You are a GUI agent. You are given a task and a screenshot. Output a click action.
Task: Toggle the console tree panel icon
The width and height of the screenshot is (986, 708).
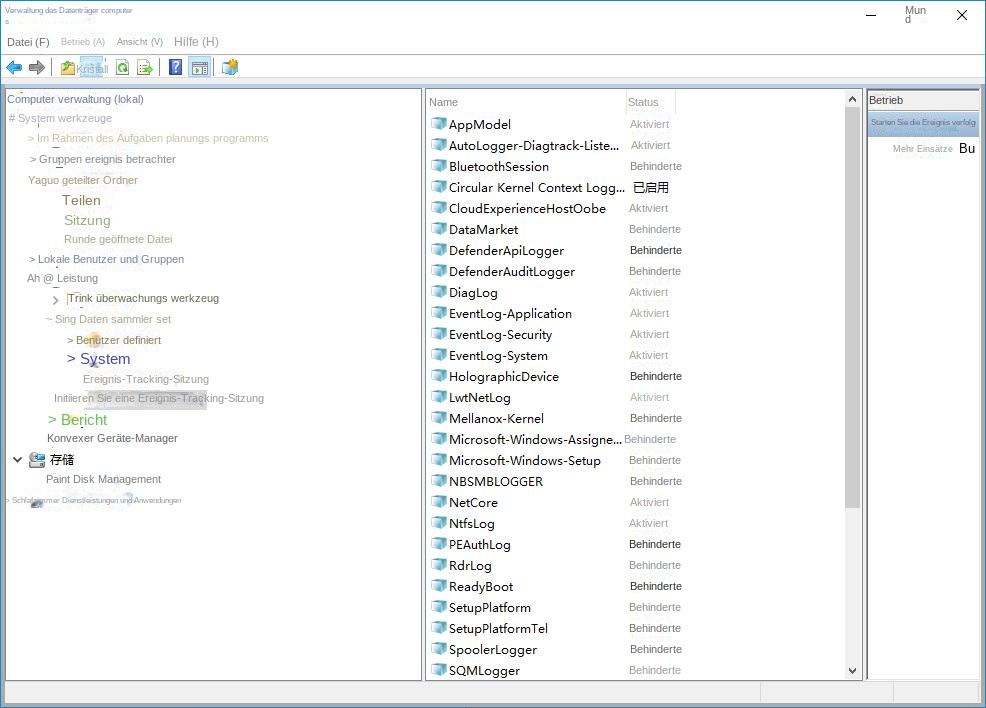[x=200, y=67]
